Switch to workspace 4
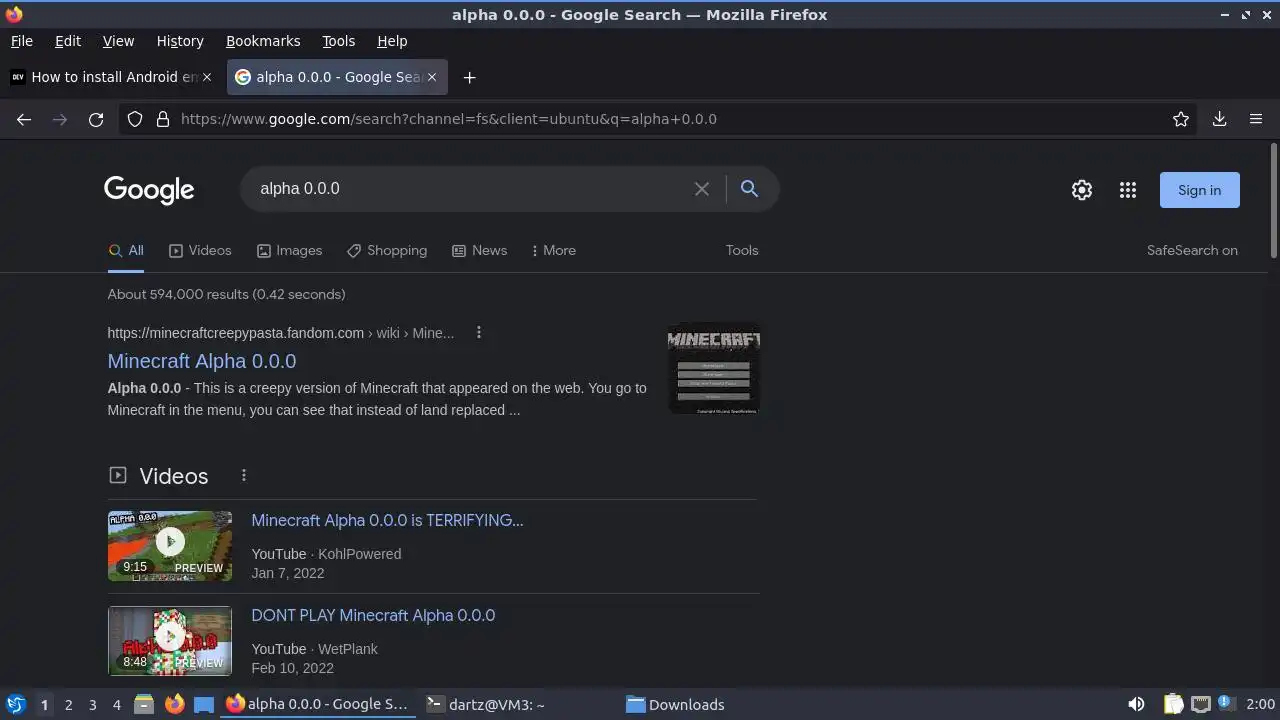 116,705
